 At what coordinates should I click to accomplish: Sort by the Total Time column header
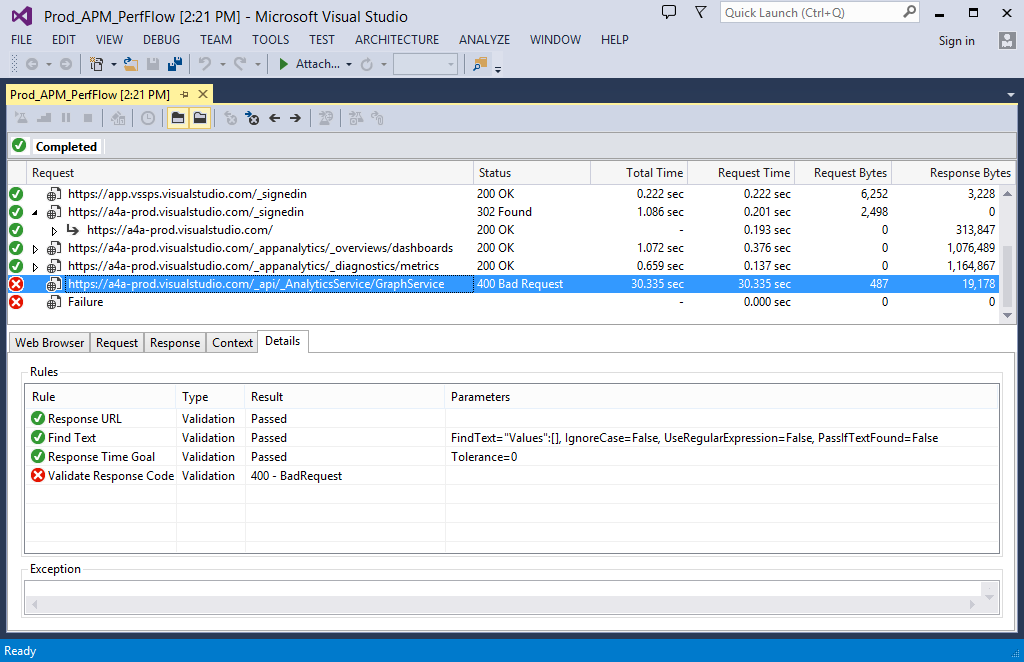(639, 173)
